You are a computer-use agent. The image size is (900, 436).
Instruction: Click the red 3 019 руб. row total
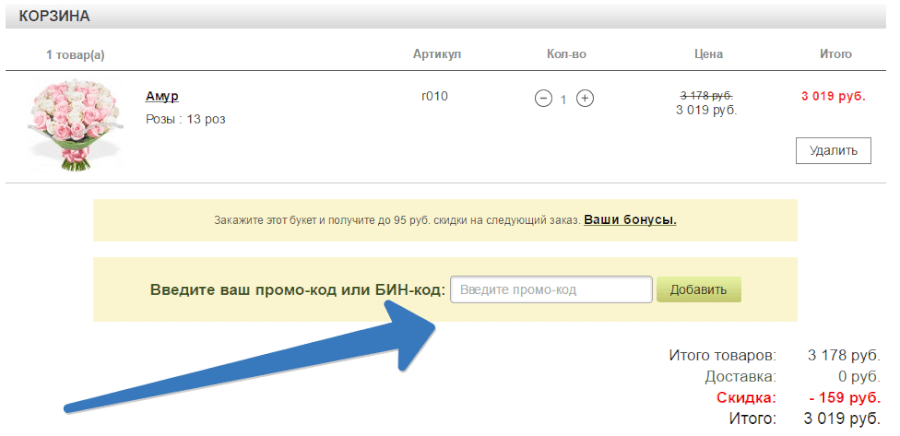pyautogui.click(x=833, y=97)
